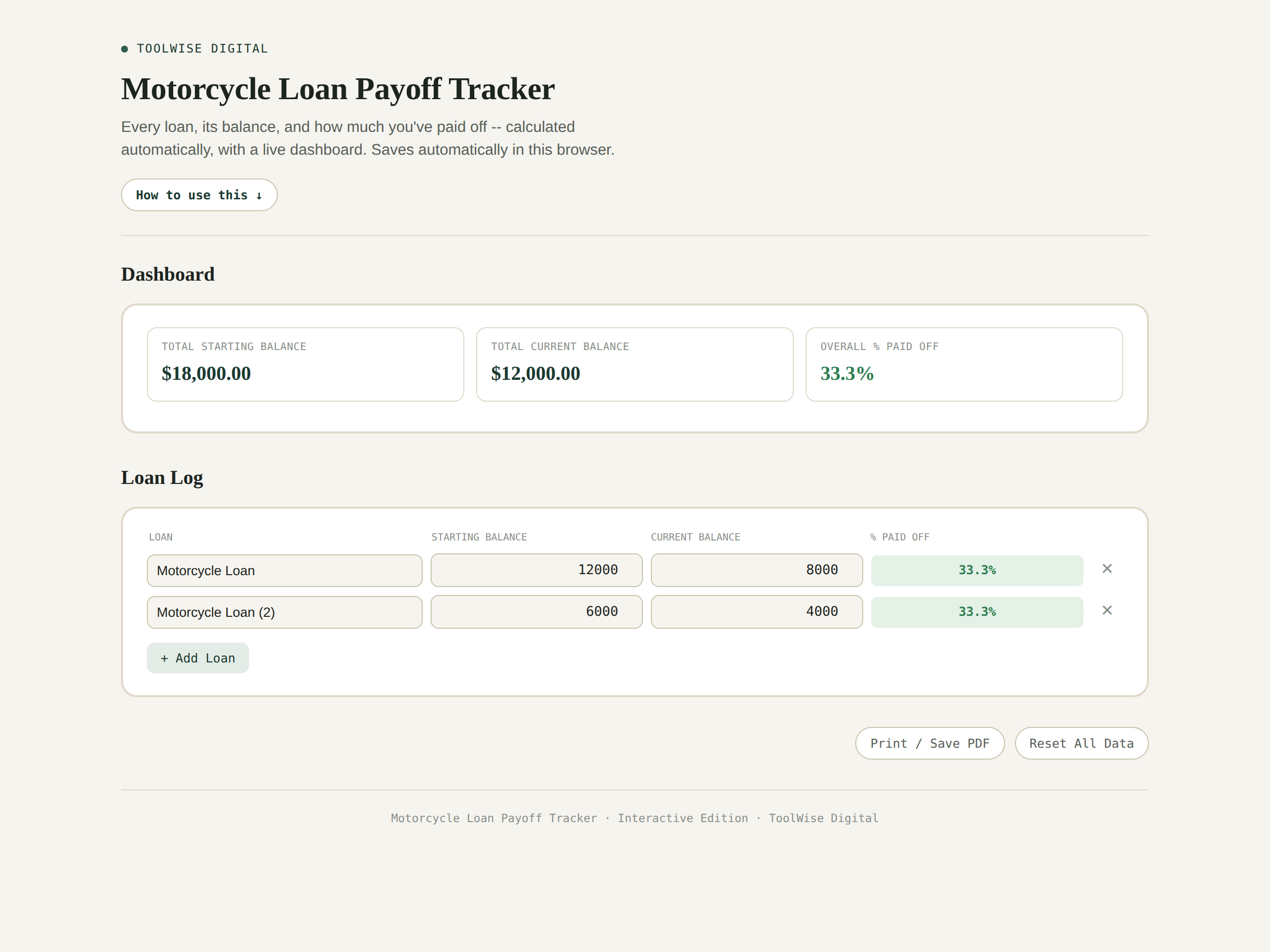The height and width of the screenshot is (952, 1270).
Task: Remove the Motorcycle Loan row with X
Action: coord(1107,569)
